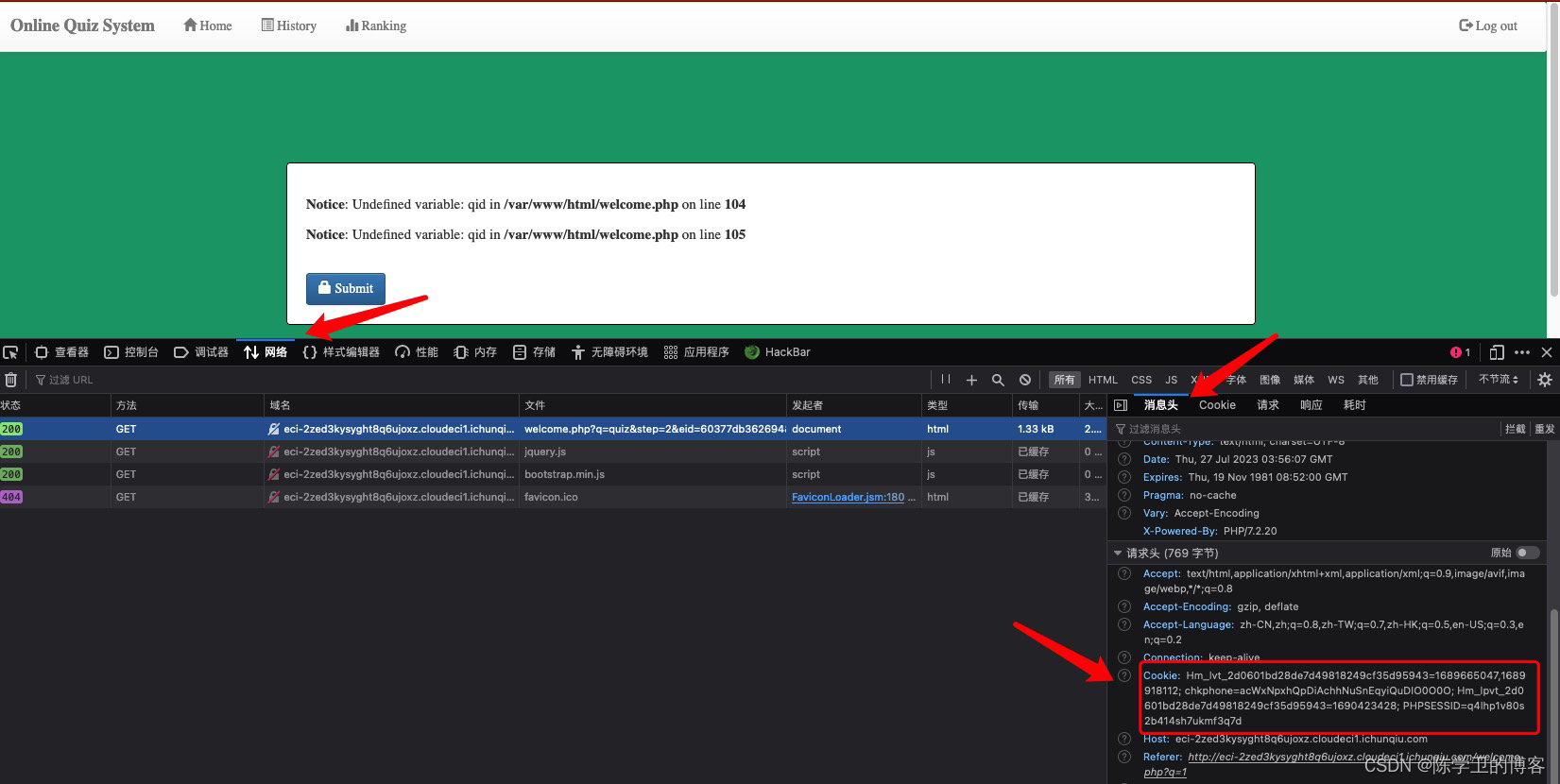Go to the Home nav link
The image size is (1560, 784).
(208, 26)
